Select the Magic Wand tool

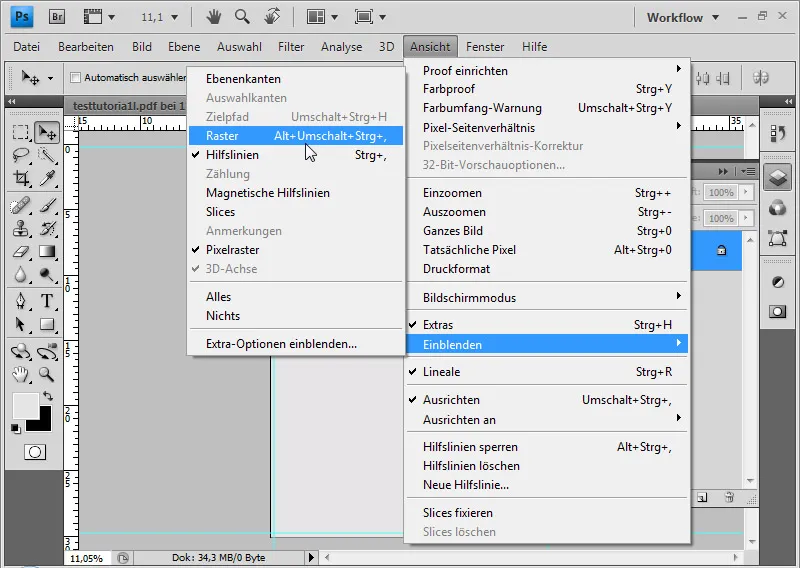click(x=47, y=155)
